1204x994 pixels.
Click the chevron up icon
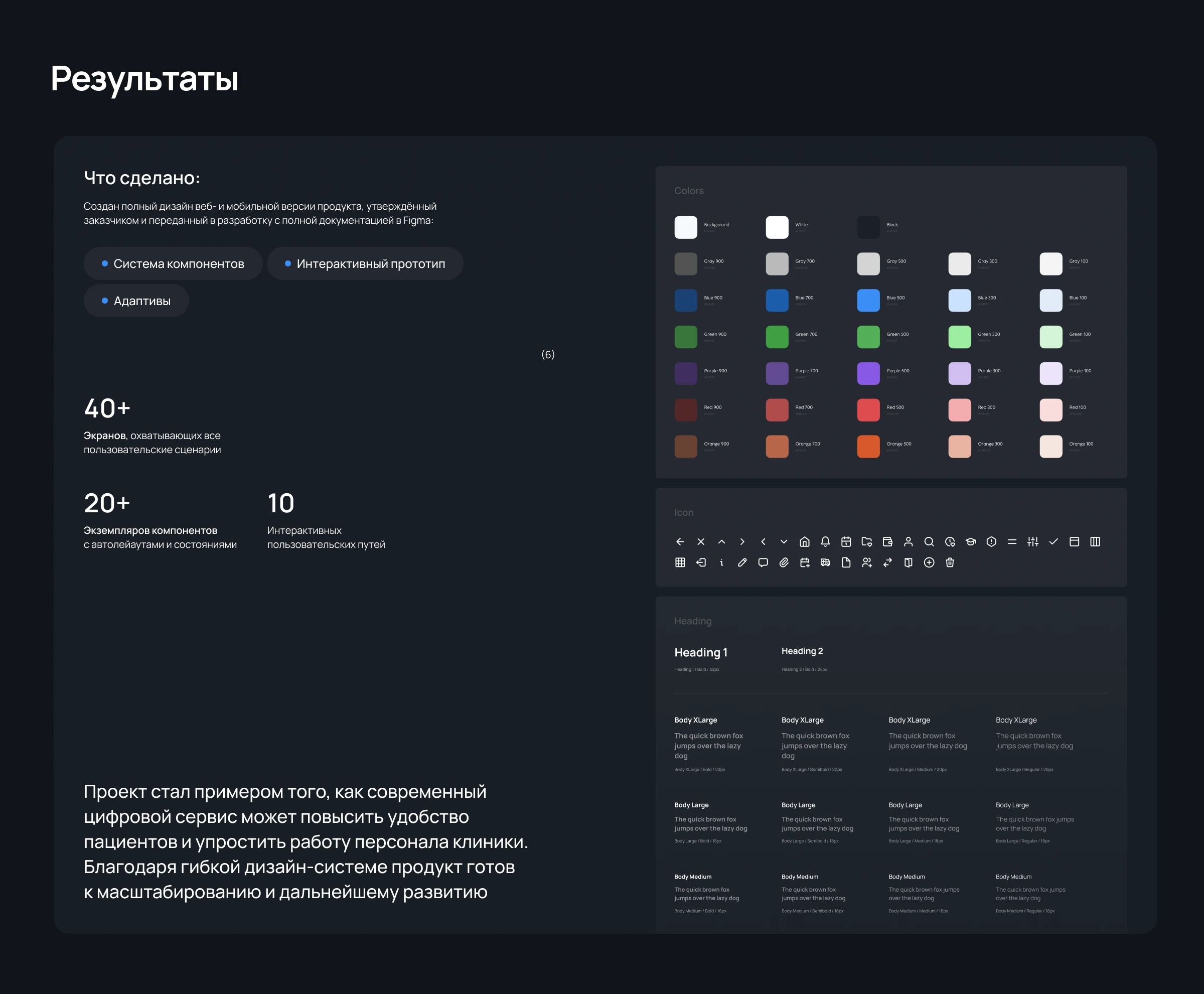pos(721,542)
